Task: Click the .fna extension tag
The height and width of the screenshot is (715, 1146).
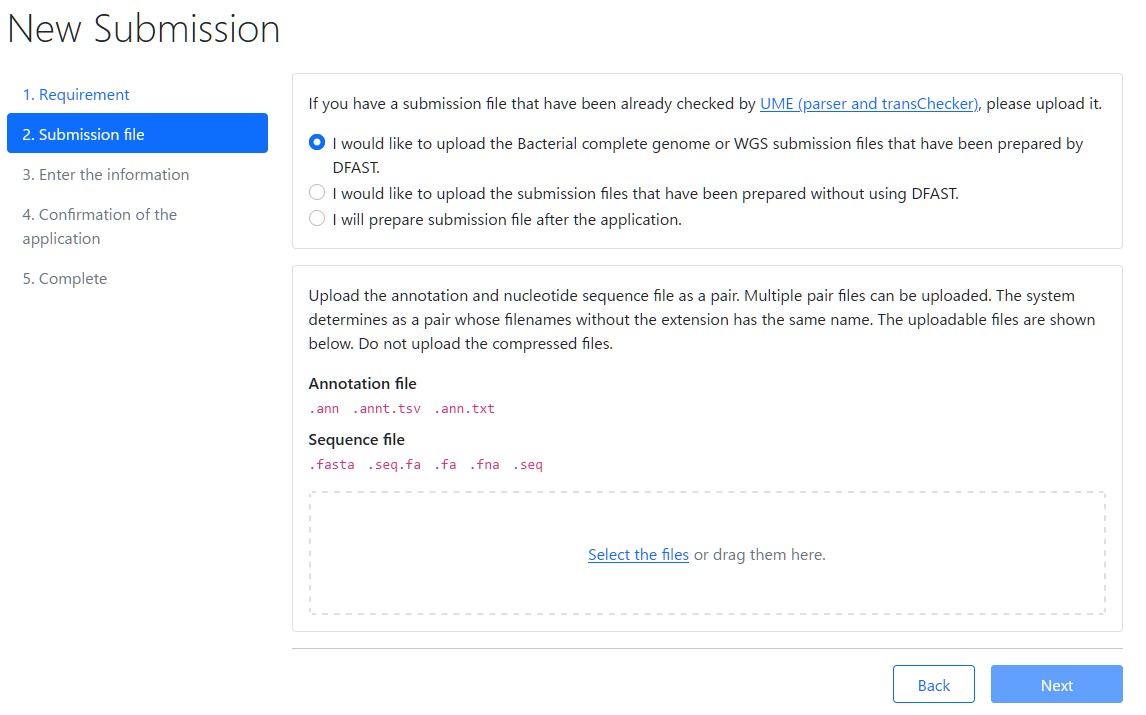Action: tap(484, 465)
